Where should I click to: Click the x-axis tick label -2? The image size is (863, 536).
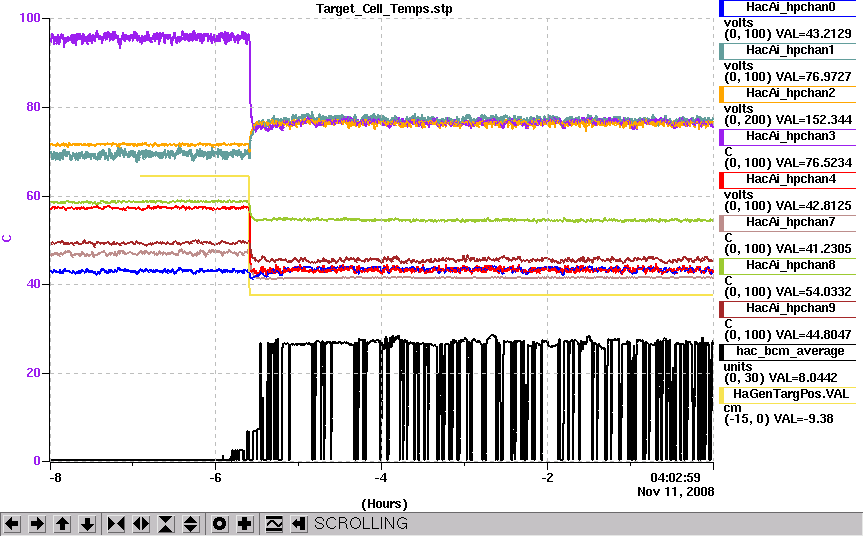click(547, 478)
